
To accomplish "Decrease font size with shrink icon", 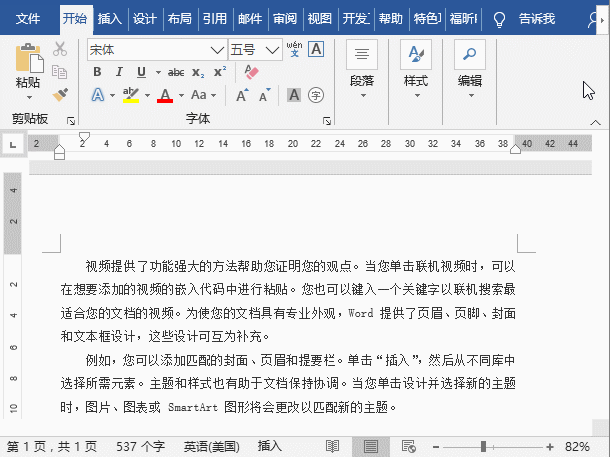I will click(265, 95).
